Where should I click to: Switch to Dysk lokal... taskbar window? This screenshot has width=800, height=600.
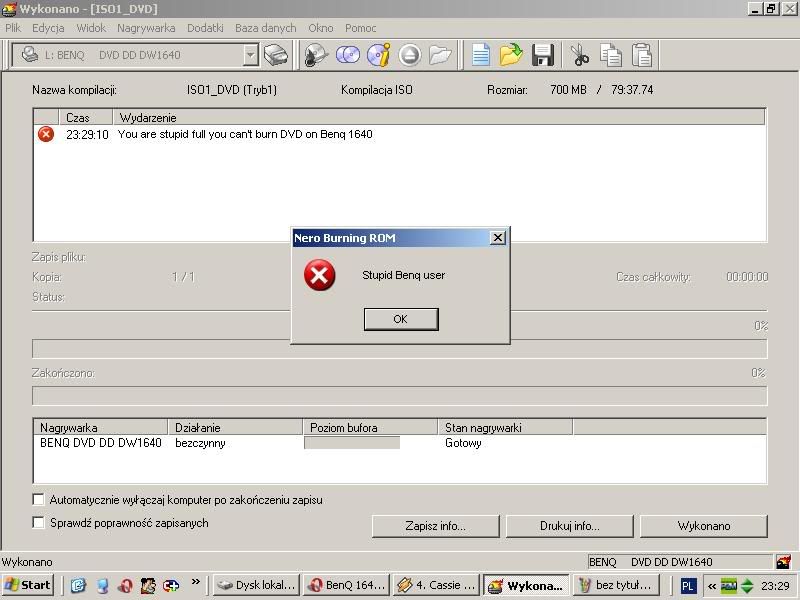click(256, 585)
